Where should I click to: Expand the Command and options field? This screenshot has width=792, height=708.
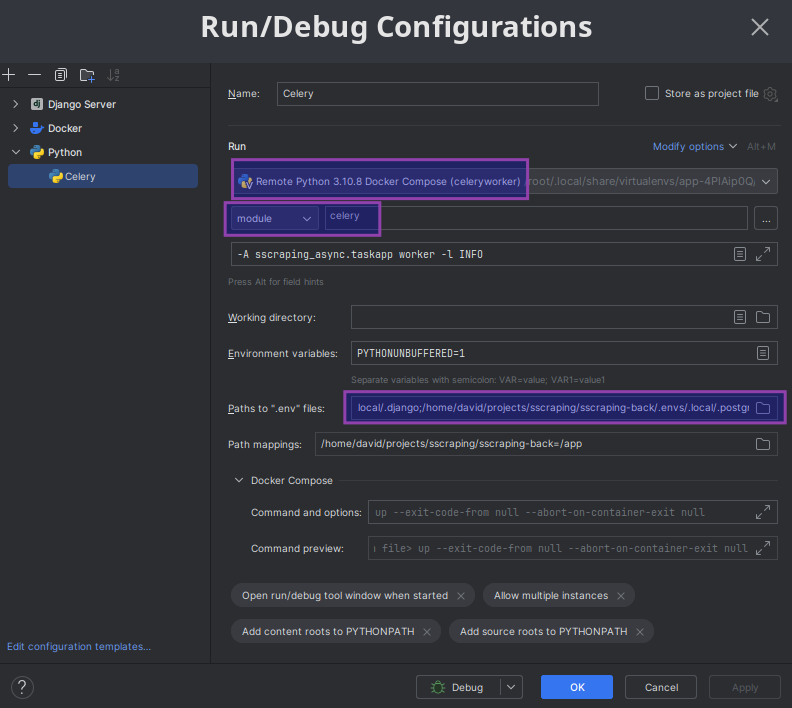[x=763, y=512]
